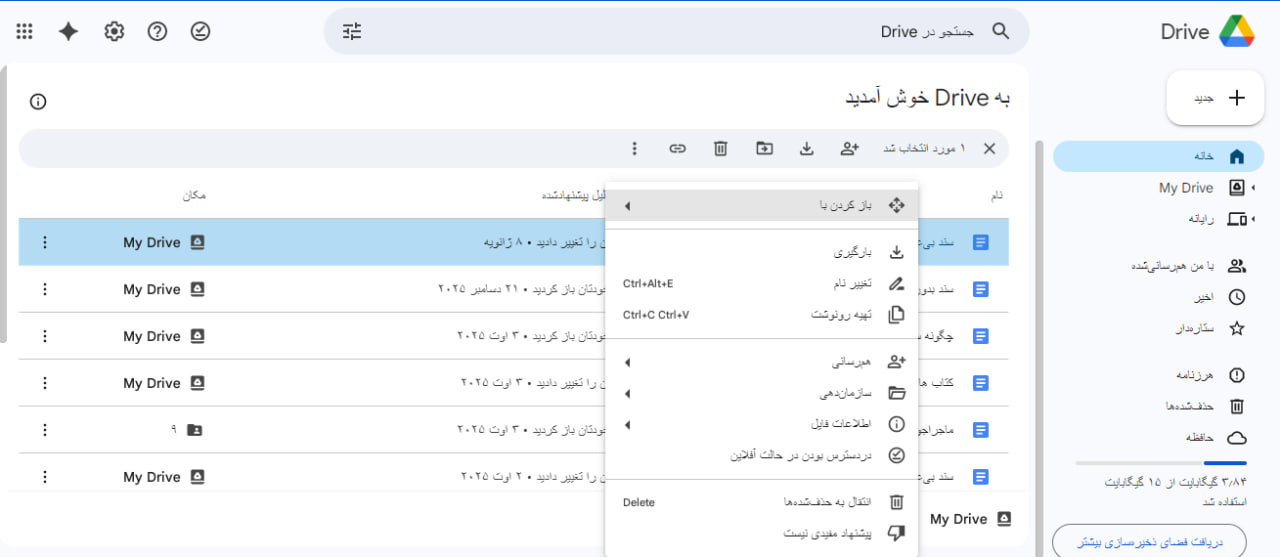Click the trash icon in selection toolbar
Screen dimensions: 1280x557
pyautogui.click(x=720, y=149)
